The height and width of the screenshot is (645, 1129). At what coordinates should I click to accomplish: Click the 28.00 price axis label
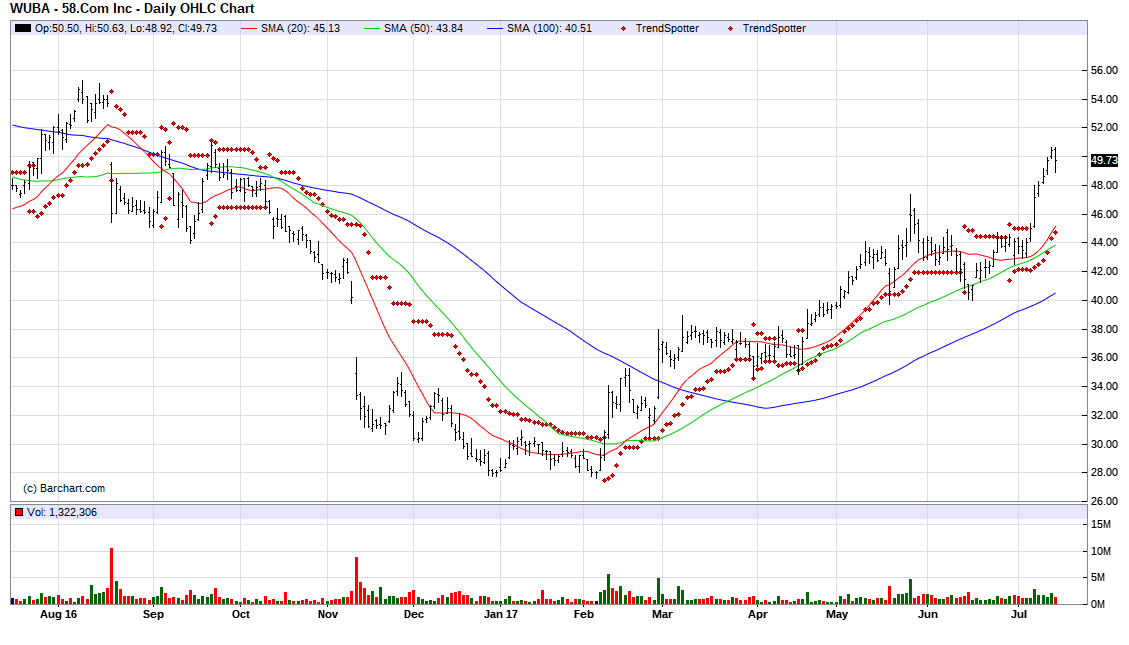point(1105,473)
